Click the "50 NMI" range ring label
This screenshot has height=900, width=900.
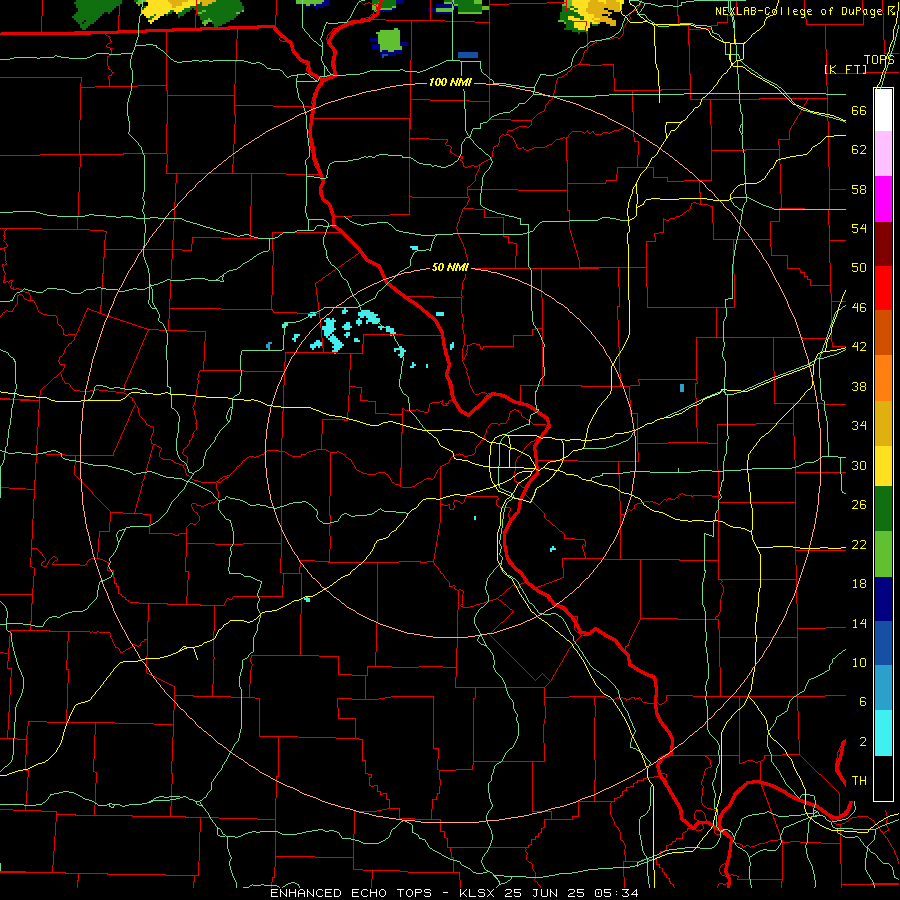point(450,267)
